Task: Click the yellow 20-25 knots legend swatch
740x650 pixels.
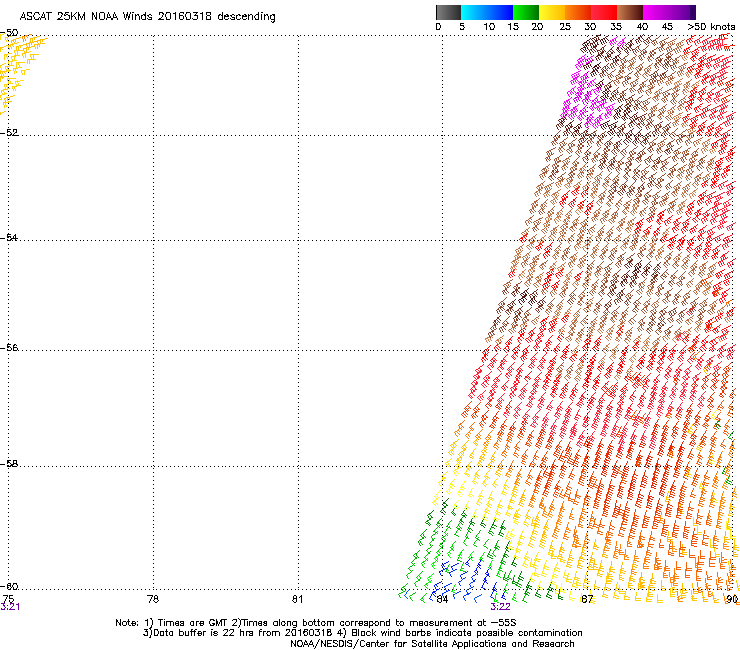Action: coord(552,12)
